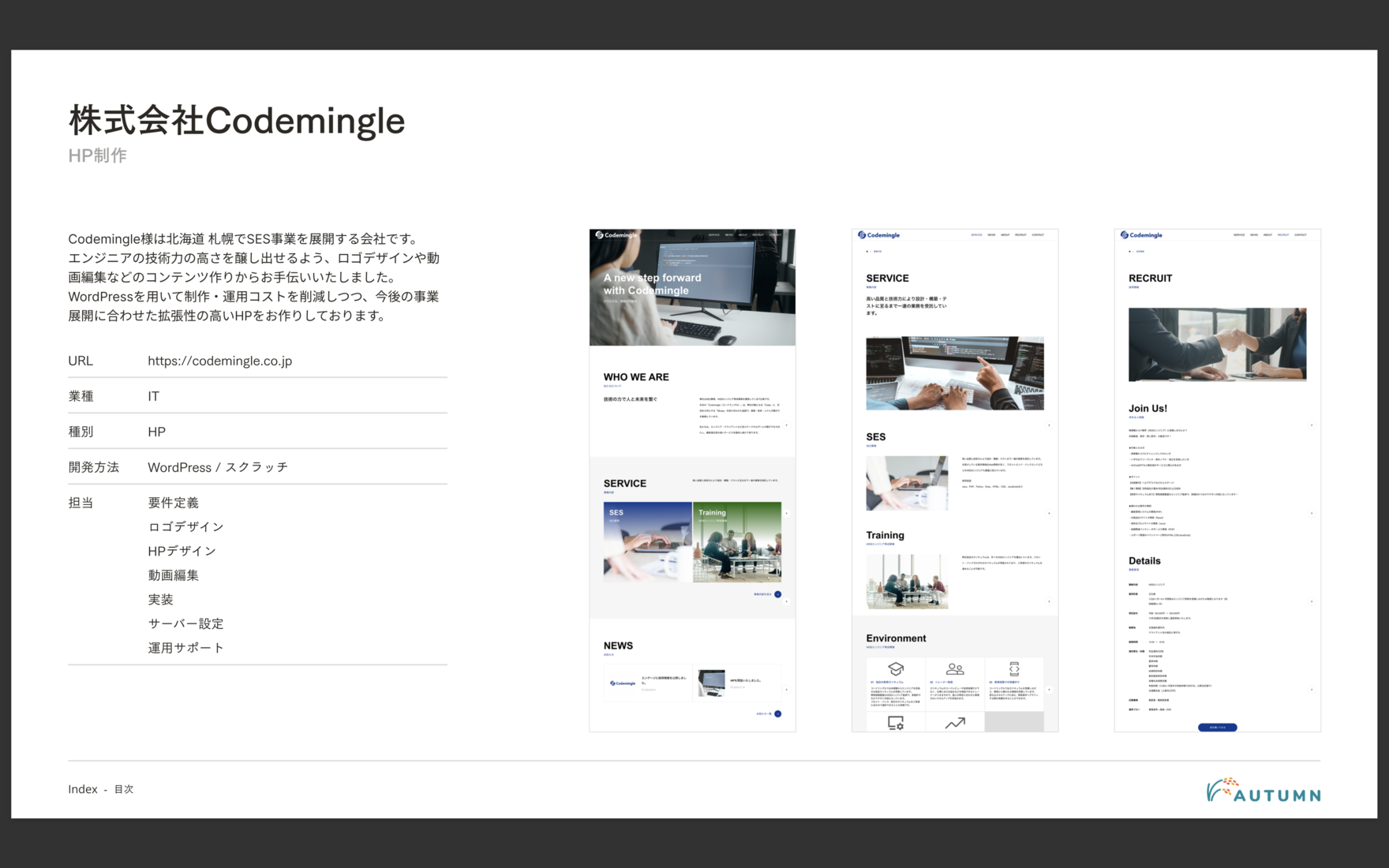The width and height of the screenshot is (1389, 868).
Task: Click the ロゴデザイン entry
Action: coord(185,526)
